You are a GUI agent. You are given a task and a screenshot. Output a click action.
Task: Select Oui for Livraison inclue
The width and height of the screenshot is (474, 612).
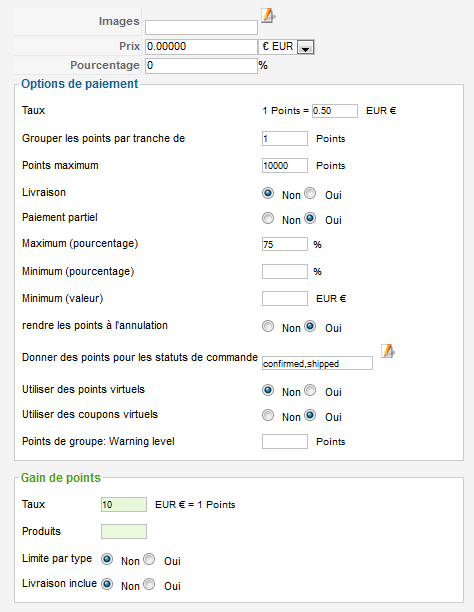149,584
